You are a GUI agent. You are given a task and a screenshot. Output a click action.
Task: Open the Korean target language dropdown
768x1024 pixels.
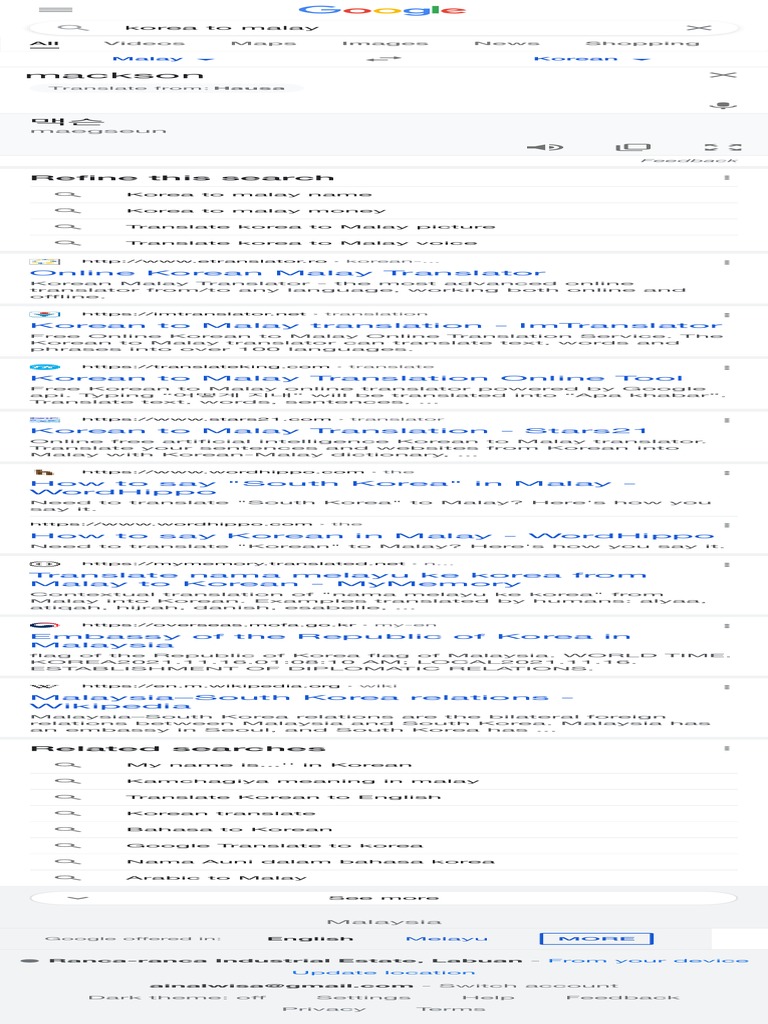pos(591,59)
